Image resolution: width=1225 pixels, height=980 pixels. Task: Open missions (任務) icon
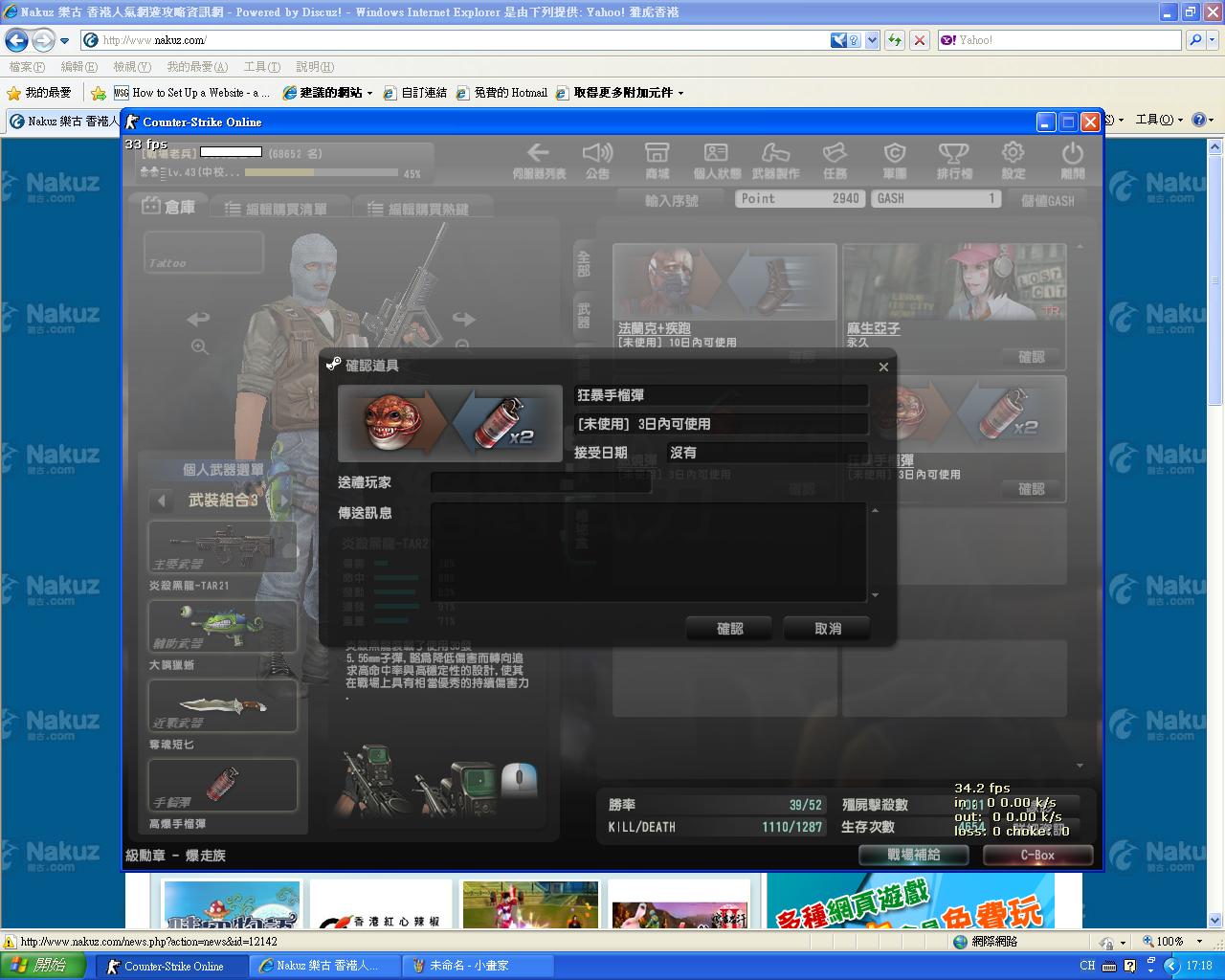(x=835, y=161)
